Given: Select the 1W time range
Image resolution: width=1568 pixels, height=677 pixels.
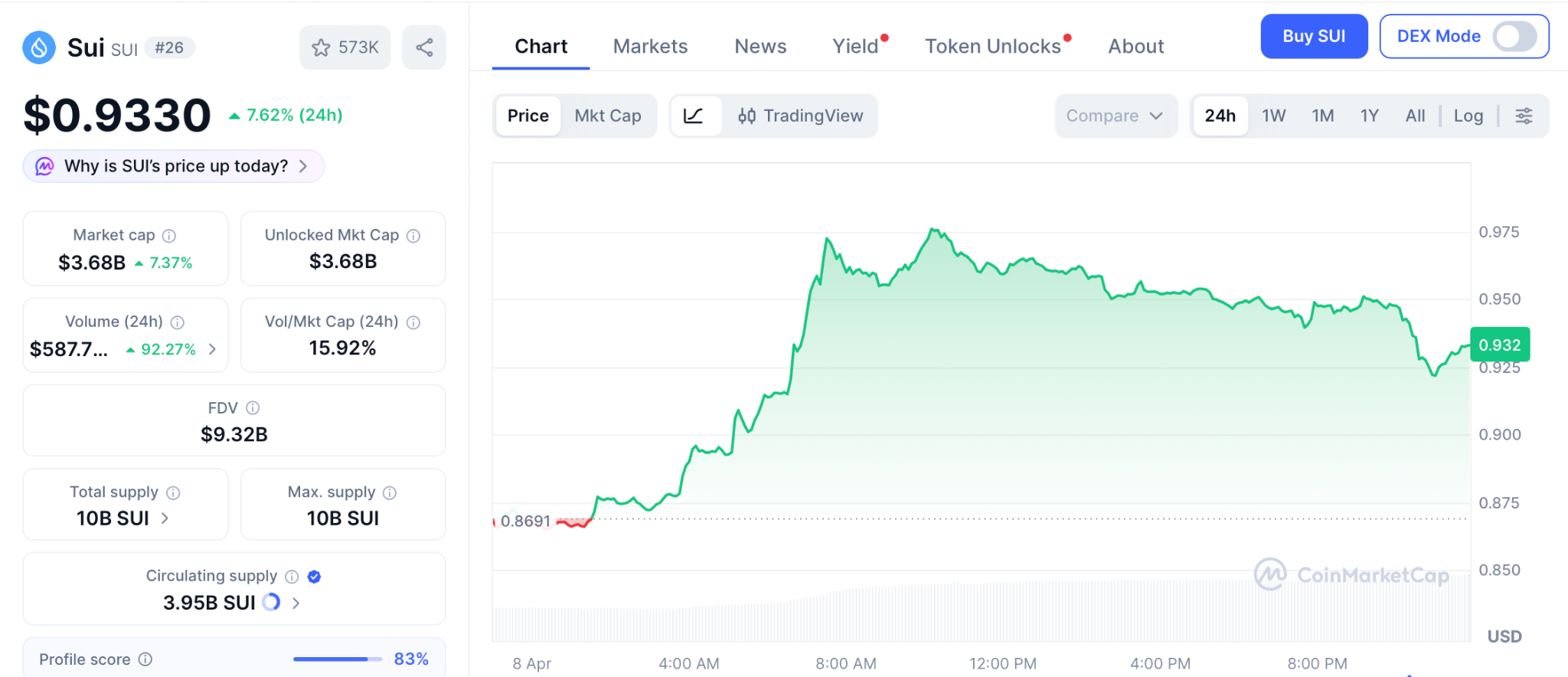Looking at the screenshot, I should click(1273, 116).
